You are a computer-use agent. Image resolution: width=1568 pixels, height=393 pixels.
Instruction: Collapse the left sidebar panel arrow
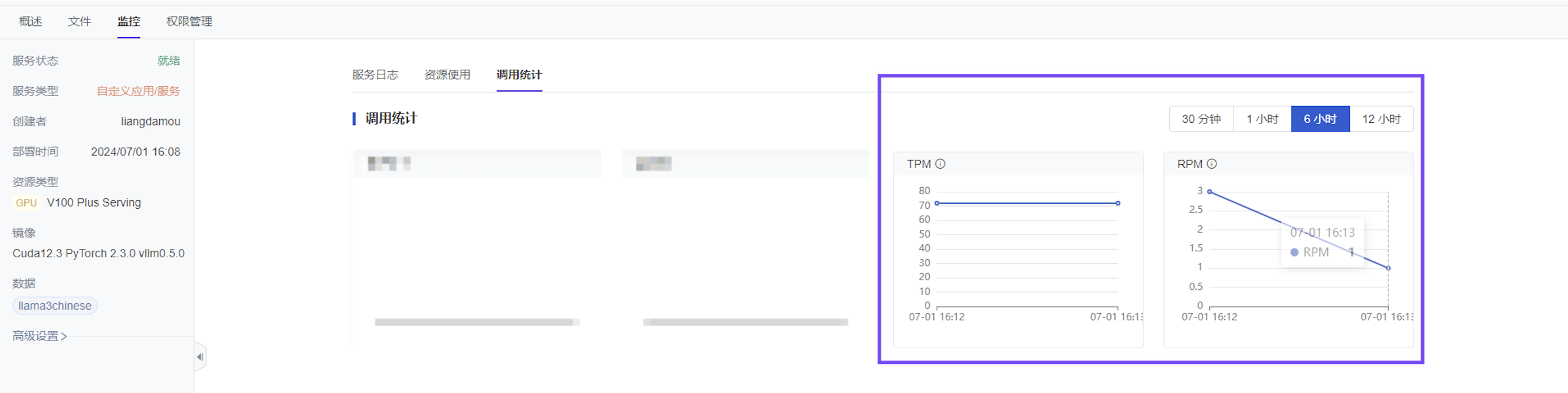199,357
